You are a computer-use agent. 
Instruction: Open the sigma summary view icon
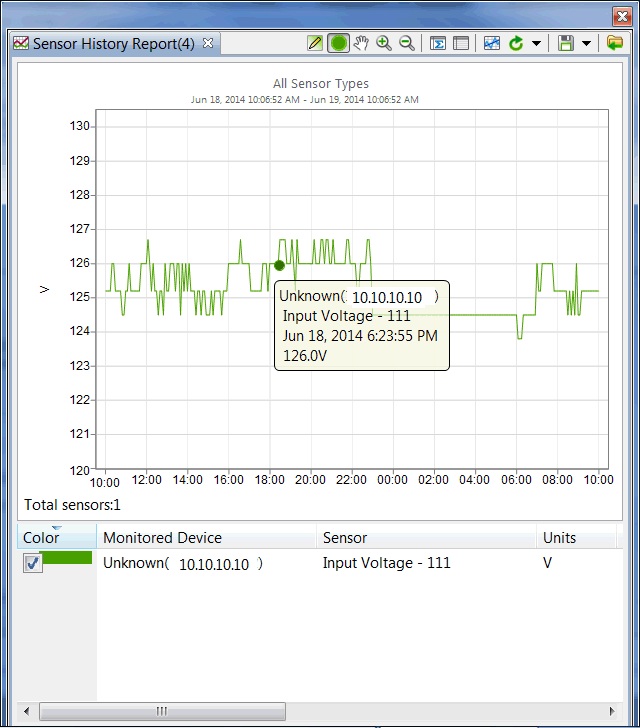(x=438, y=43)
